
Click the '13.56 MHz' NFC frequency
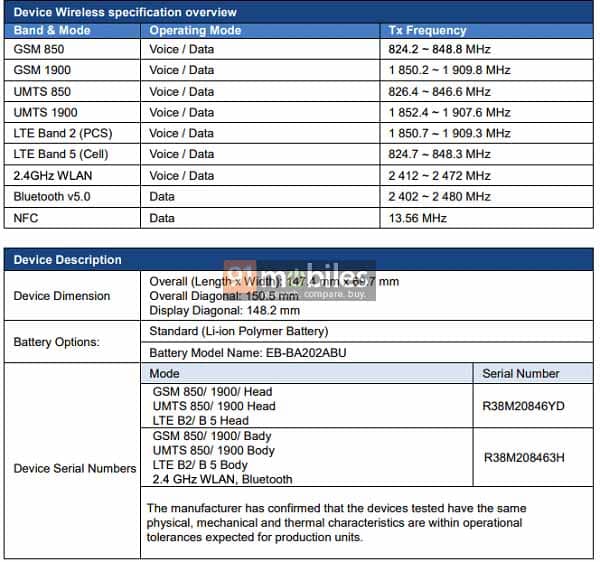pos(417,218)
